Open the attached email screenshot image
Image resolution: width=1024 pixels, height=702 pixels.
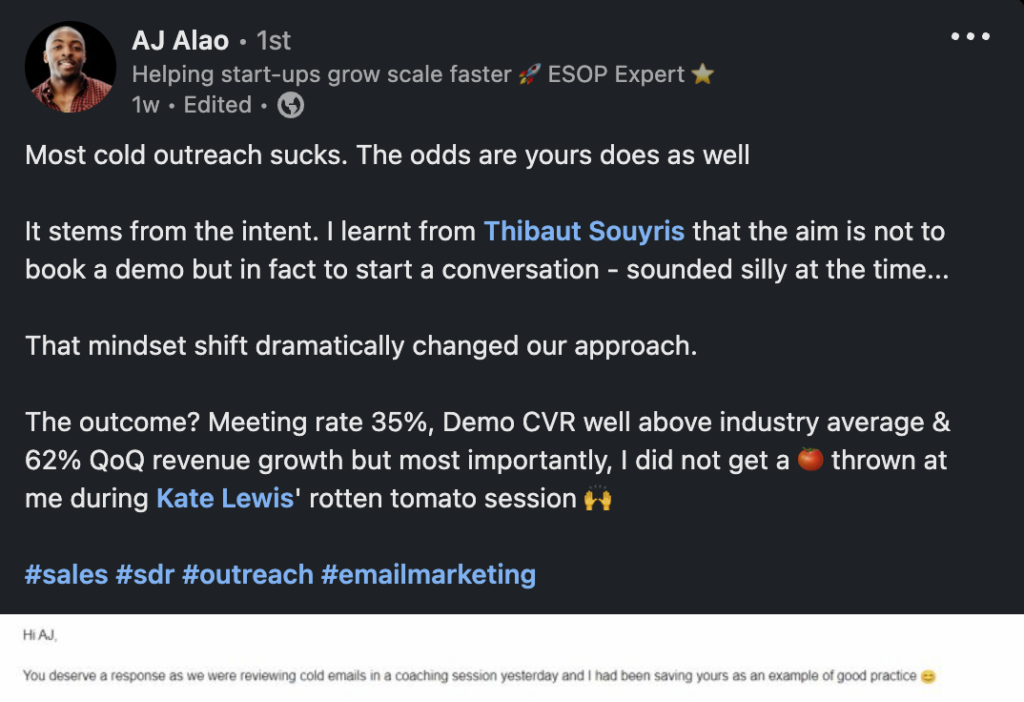[512, 658]
